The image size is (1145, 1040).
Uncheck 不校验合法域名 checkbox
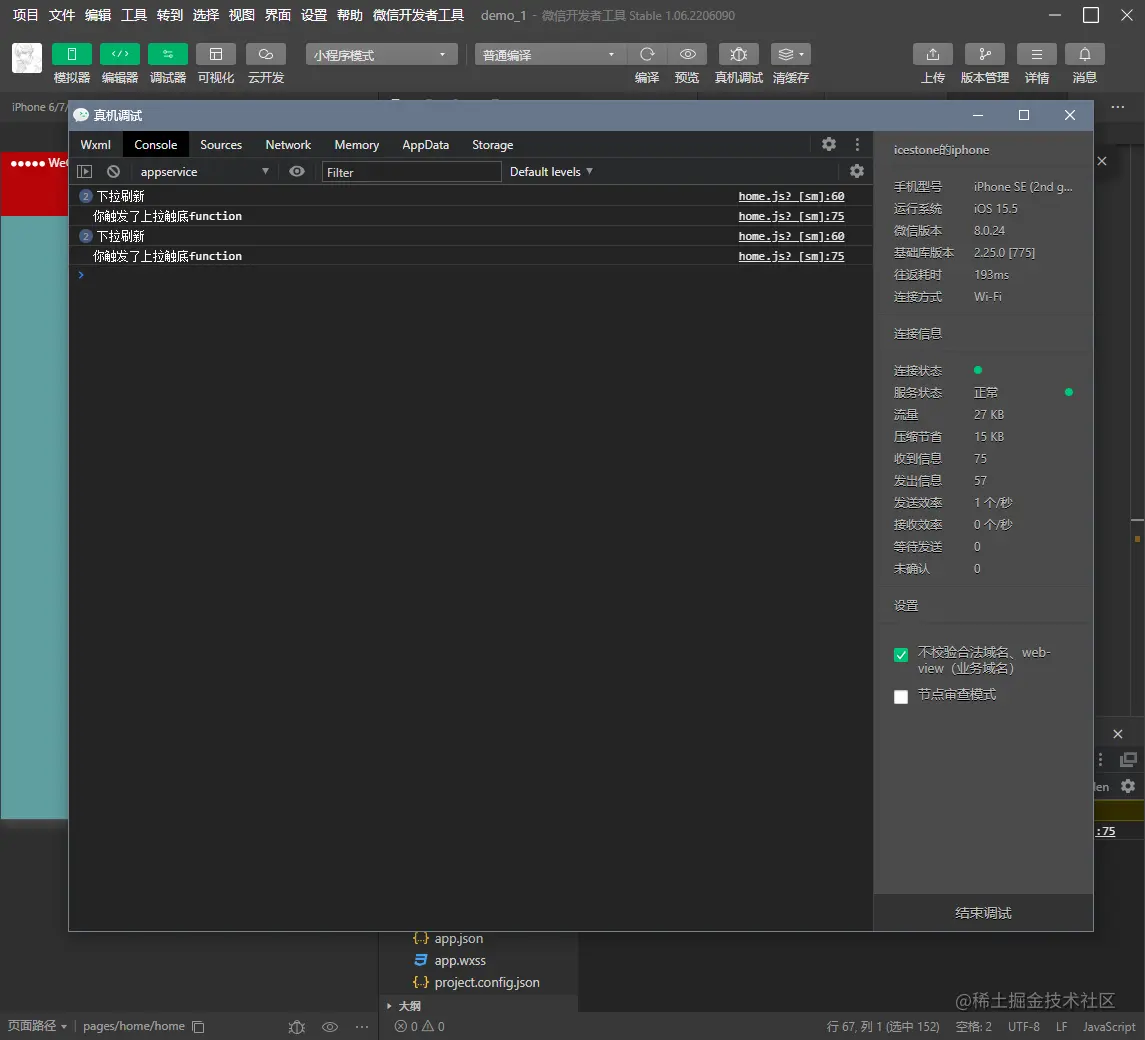(x=901, y=654)
